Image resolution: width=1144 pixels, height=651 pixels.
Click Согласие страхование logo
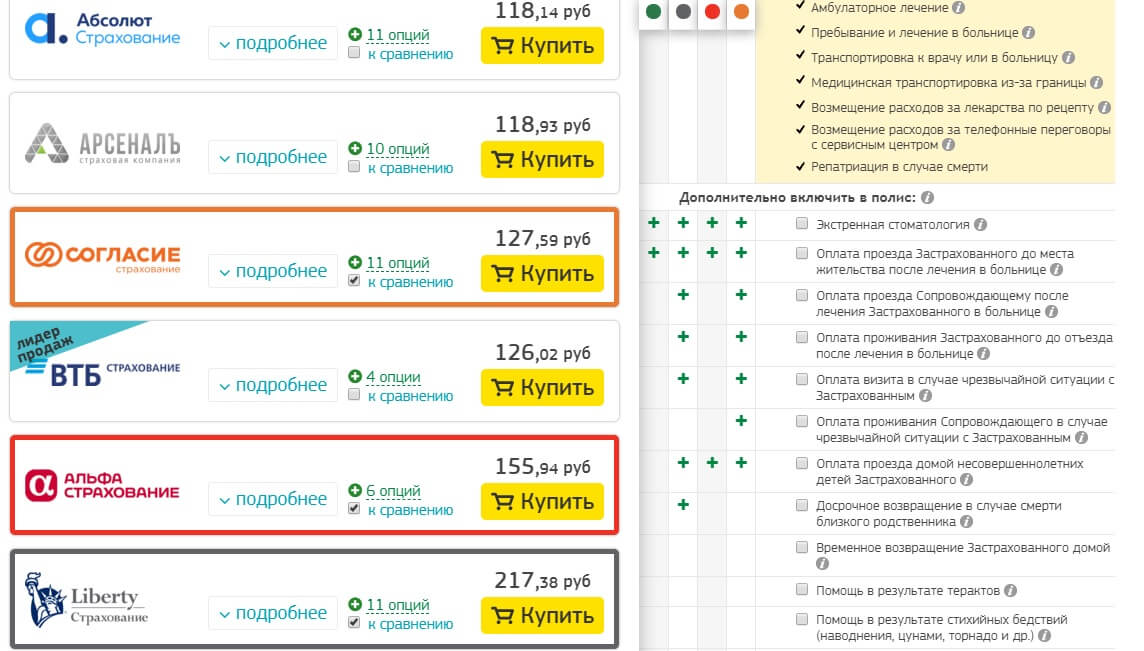click(103, 257)
